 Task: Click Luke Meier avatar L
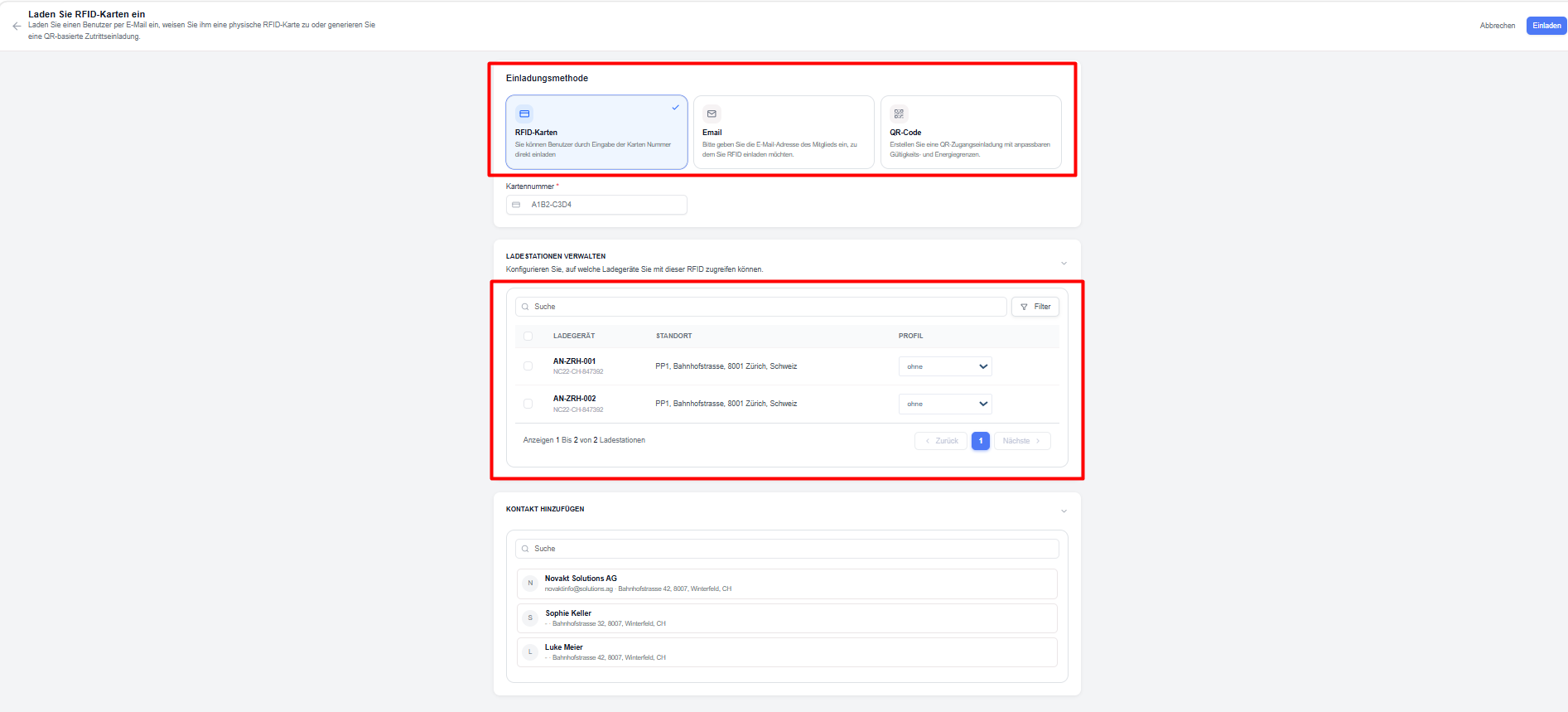coord(530,652)
